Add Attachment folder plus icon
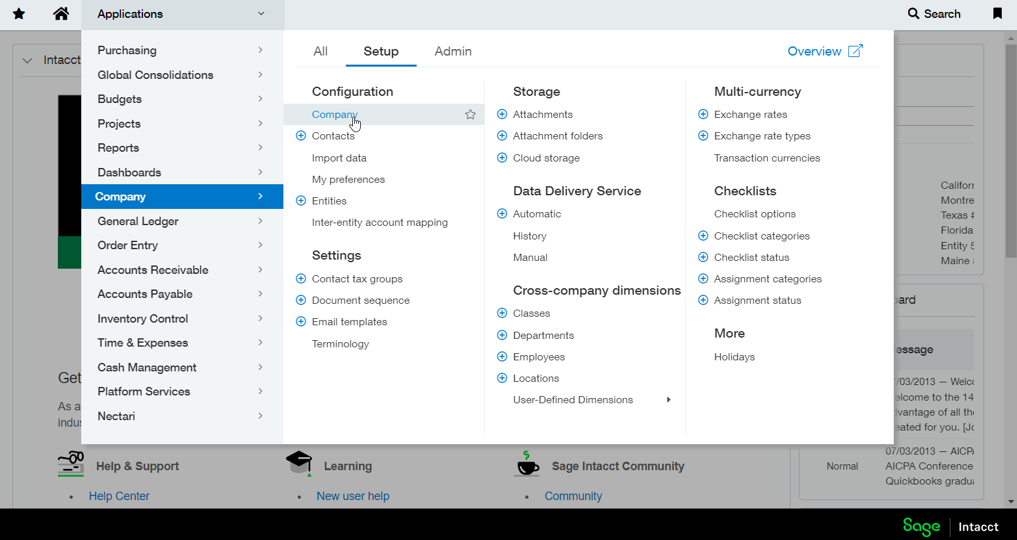1017x540 pixels. [501, 136]
